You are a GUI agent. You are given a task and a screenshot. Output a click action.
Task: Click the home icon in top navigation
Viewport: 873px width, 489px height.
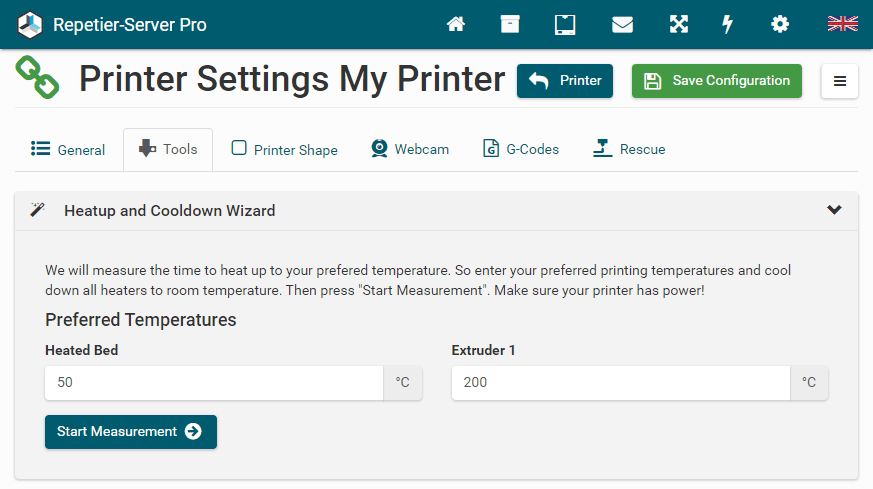[x=456, y=24]
